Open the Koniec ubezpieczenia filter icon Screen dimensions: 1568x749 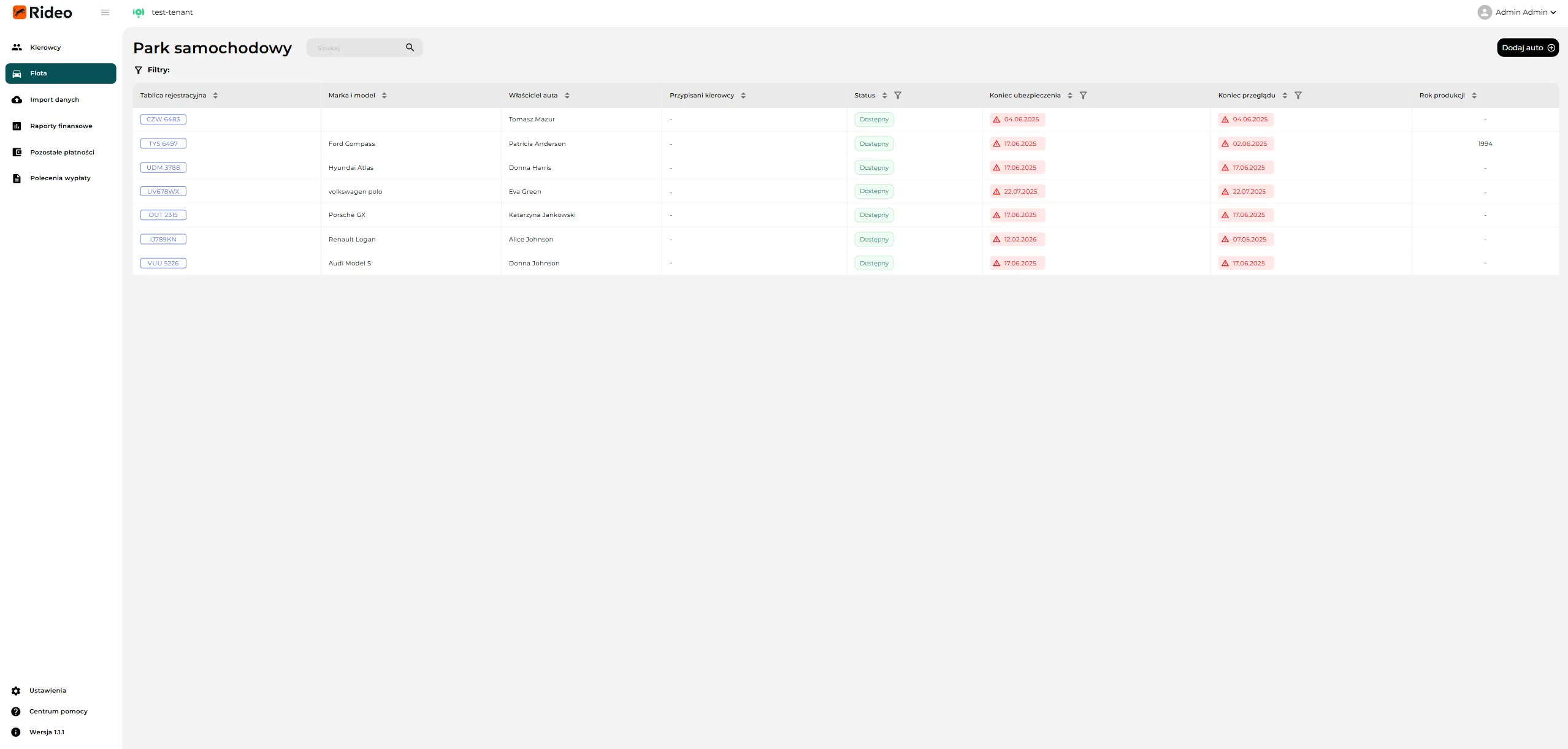1083,96
